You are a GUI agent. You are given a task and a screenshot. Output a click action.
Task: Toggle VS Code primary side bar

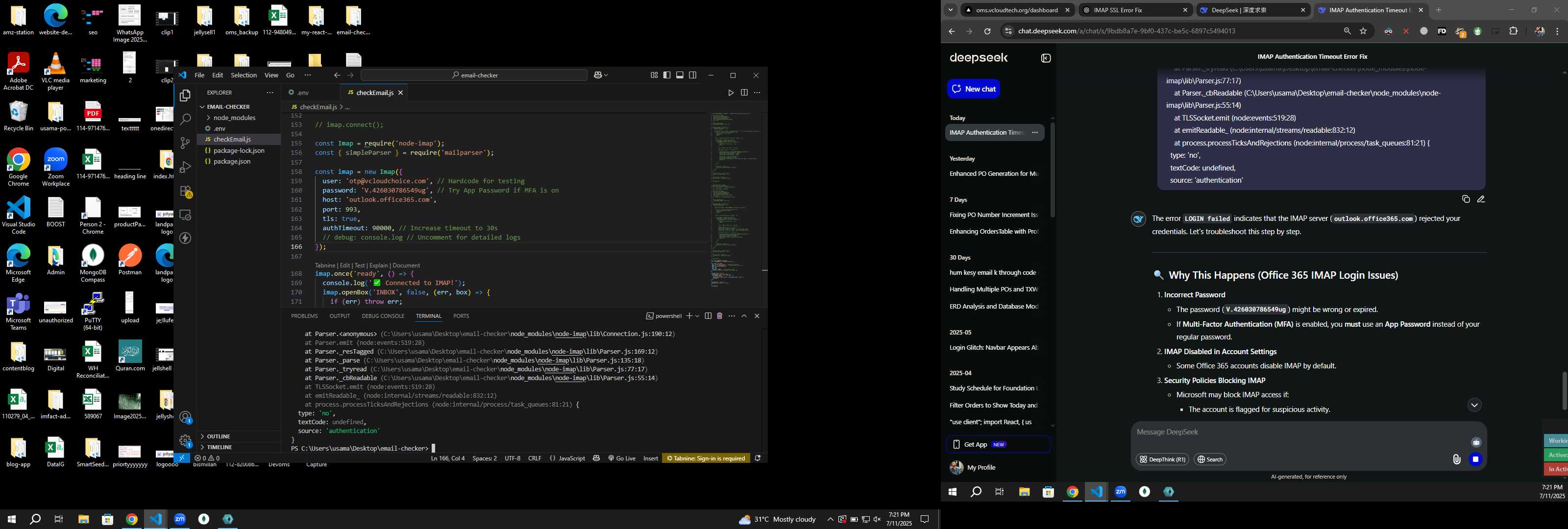pos(666,75)
